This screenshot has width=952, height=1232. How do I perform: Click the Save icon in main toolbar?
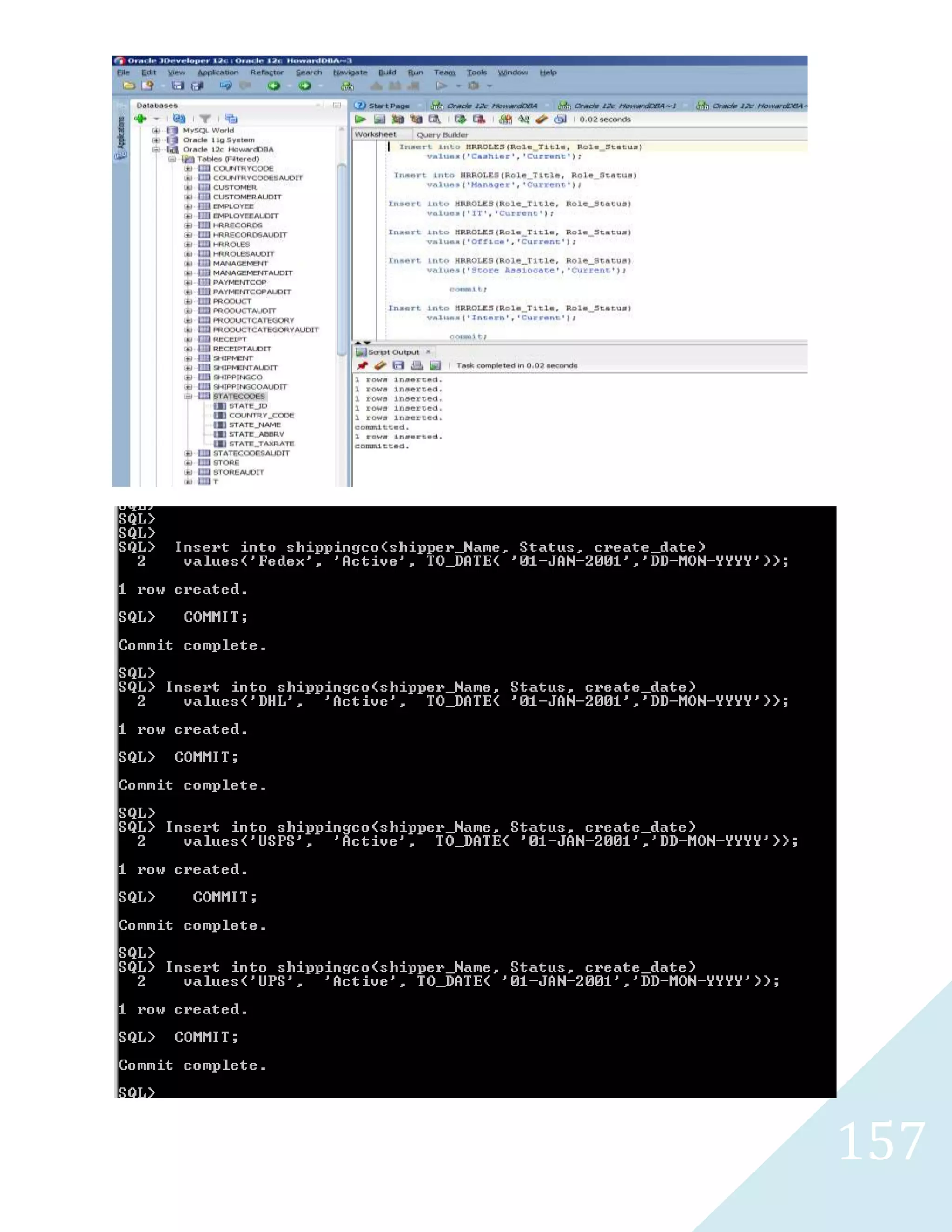click(x=178, y=86)
